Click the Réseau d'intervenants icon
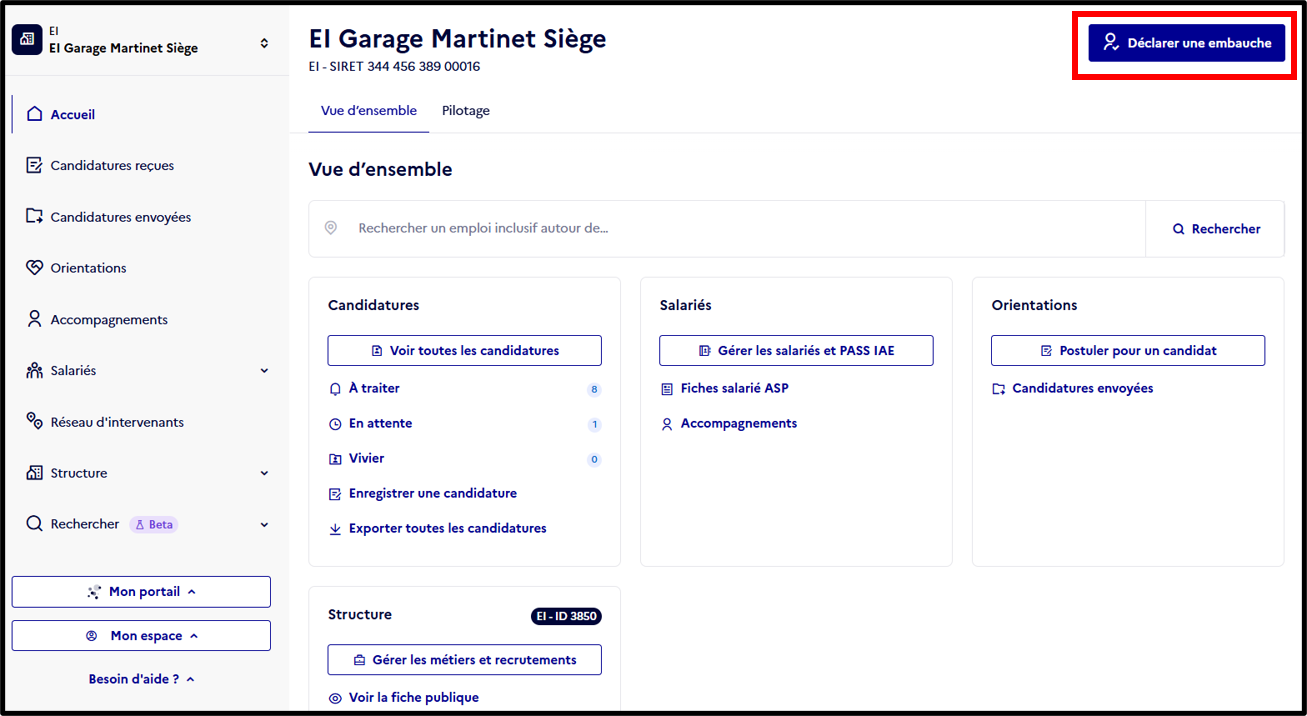1307x716 pixels. click(x=35, y=421)
